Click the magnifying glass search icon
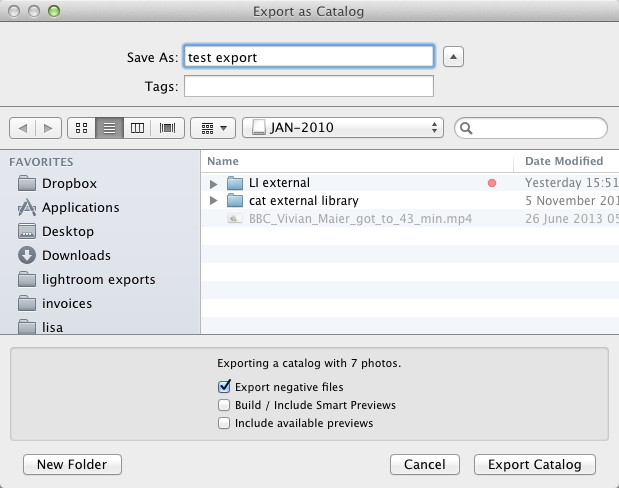The width and height of the screenshot is (619, 488). coord(466,128)
